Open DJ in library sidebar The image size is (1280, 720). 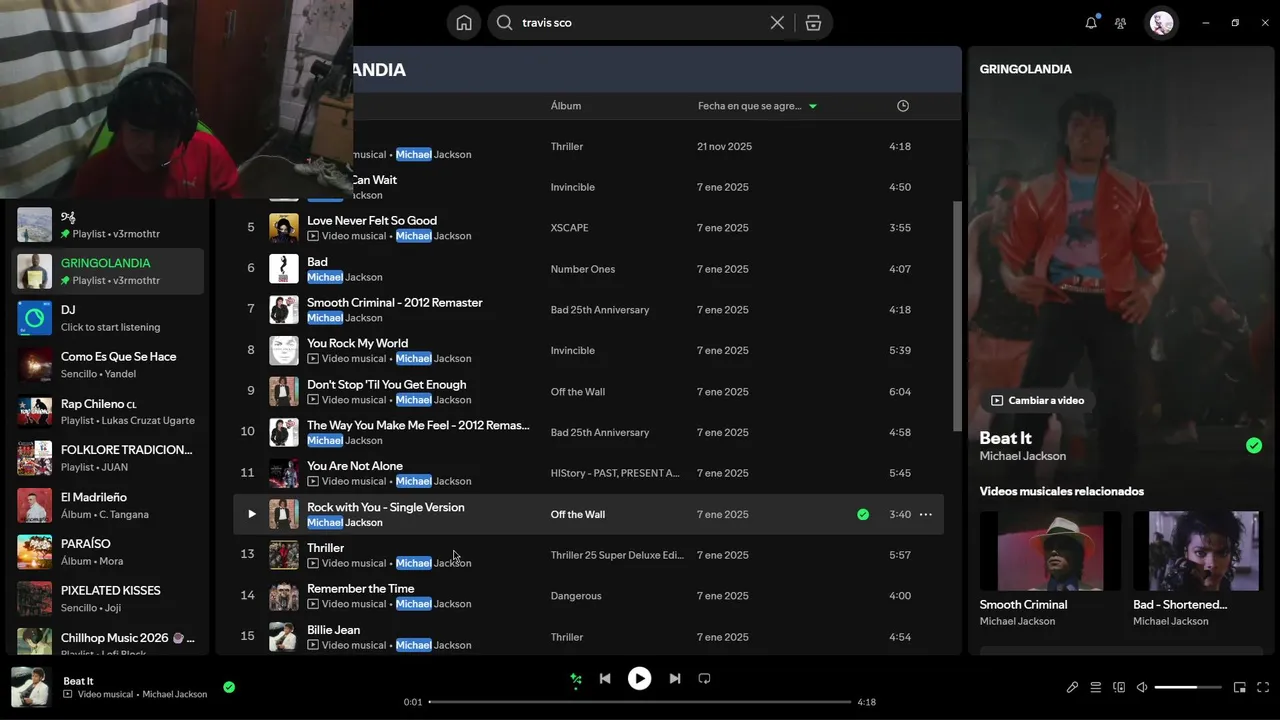(108, 318)
